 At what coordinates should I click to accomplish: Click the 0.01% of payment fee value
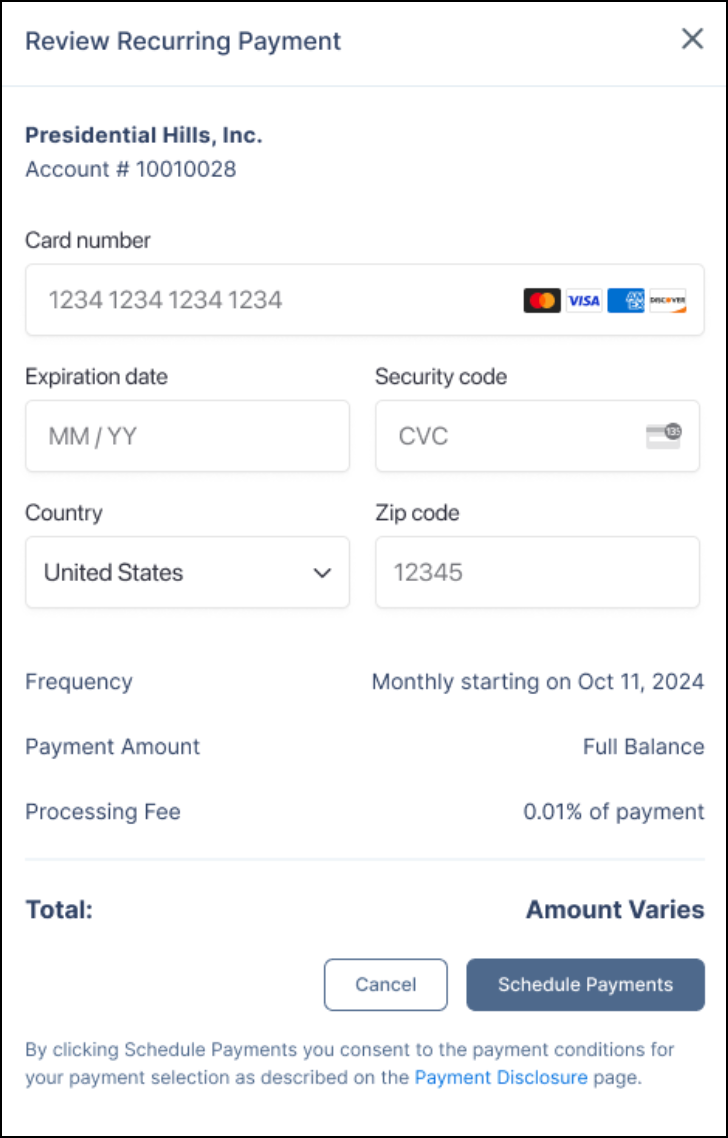614,812
